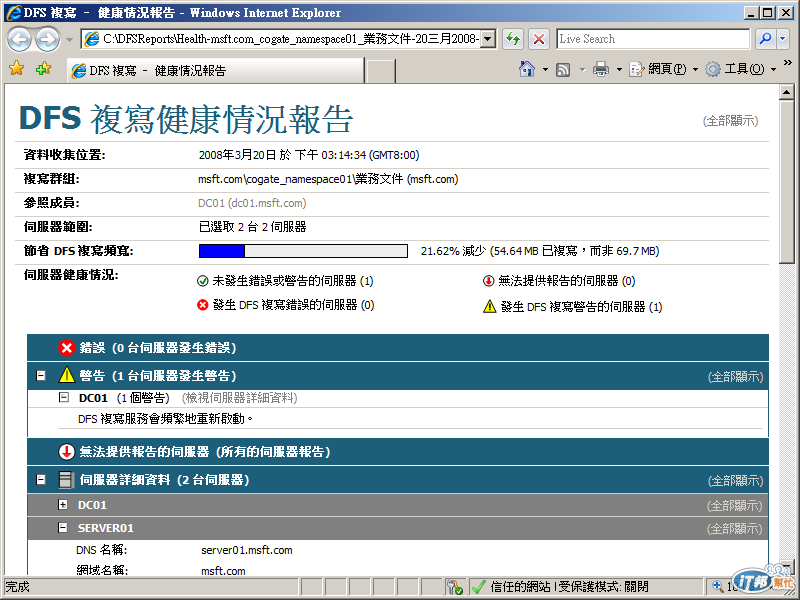The width and height of the screenshot is (800, 600).
Task: Click the Refresh page icon
Action: [x=513, y=39]
